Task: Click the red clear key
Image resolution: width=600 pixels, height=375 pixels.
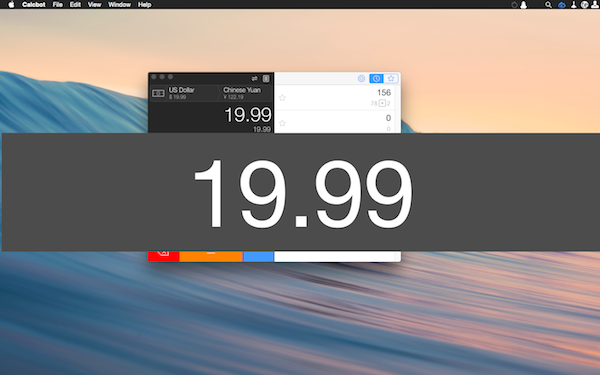Action: pyautogui.click(x=164, y=256)
